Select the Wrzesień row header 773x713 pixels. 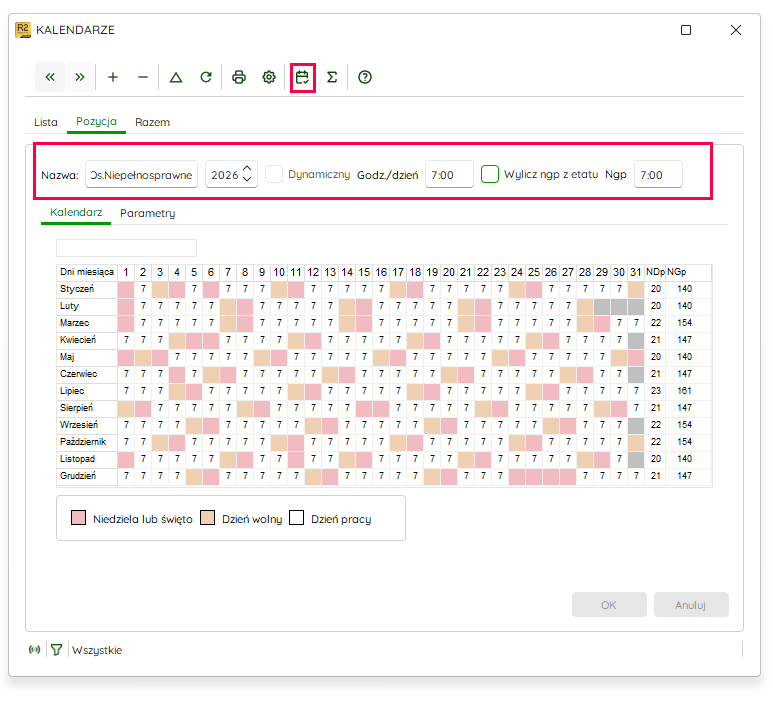pyautogui.click(x=87, y=425)
